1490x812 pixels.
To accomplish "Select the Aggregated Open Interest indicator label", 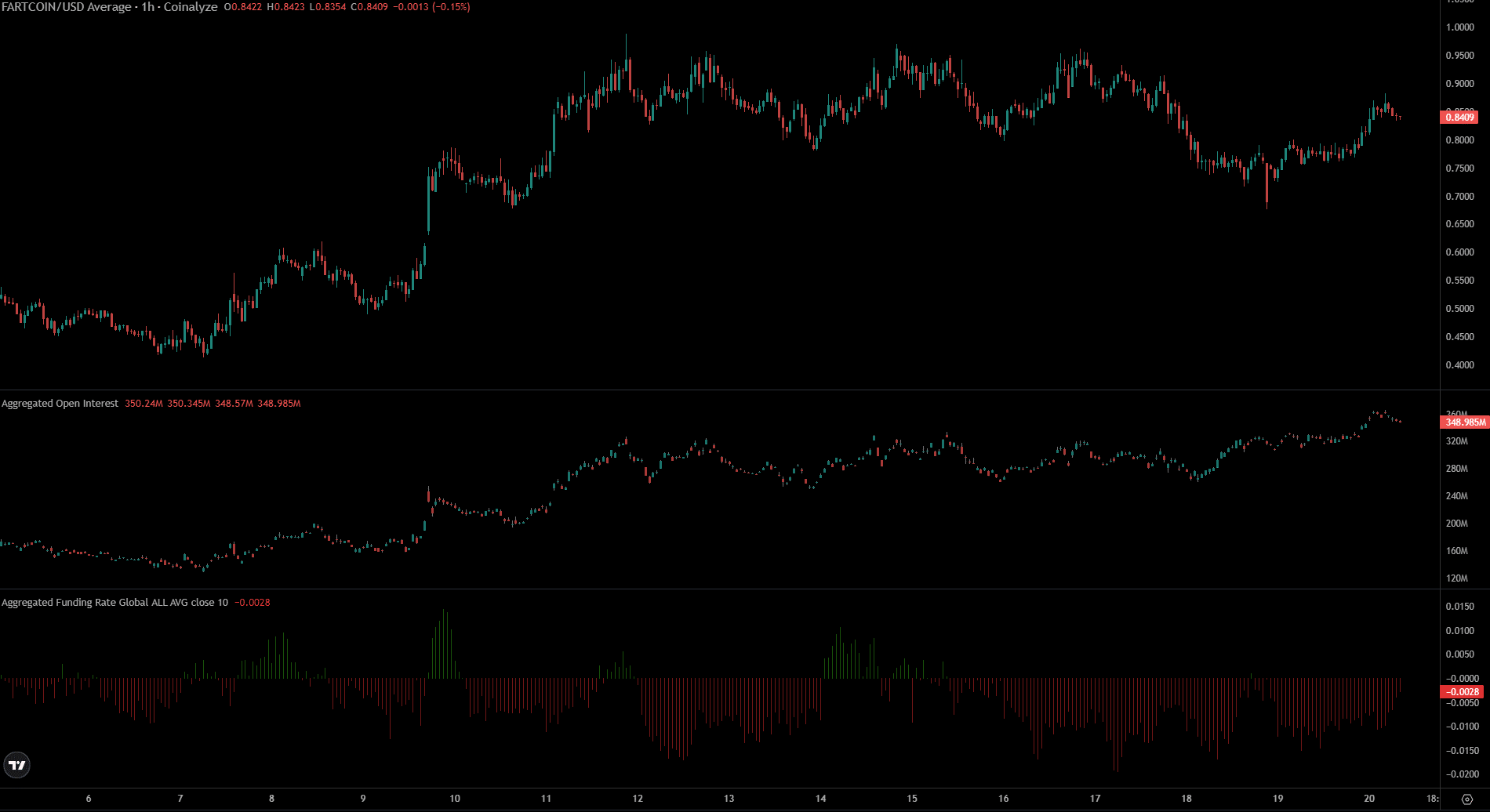I will coord(60,404).
